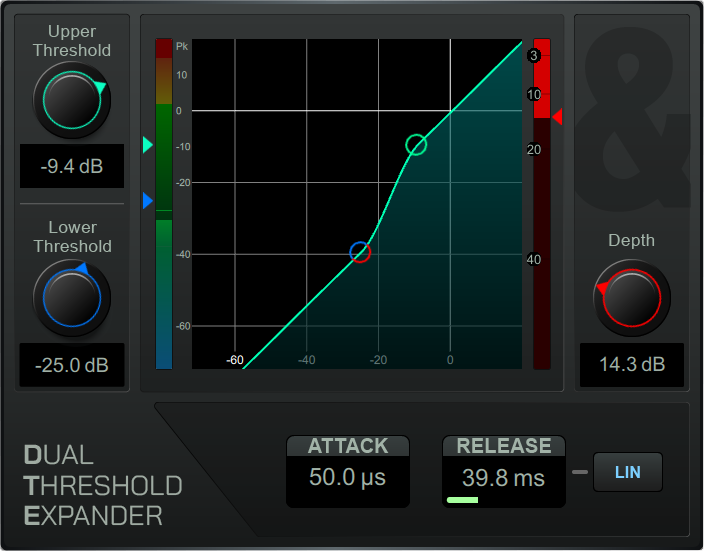704x551 pixels.
Task: Click the -60 label on graph horizontal axis
Action: coord(235,360)
